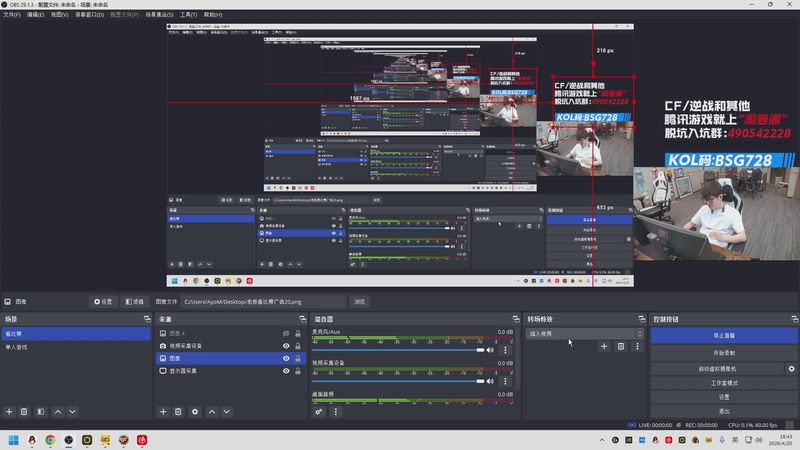Open mixer panel options three-dot menu
This screenshot has width=800, height=450.
tap(336, 411)
